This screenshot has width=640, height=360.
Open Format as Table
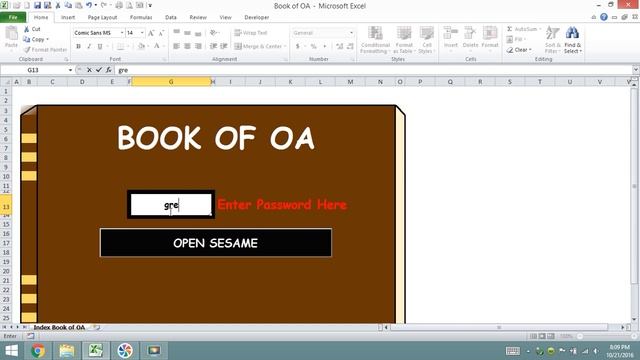(x=404, y=39)
